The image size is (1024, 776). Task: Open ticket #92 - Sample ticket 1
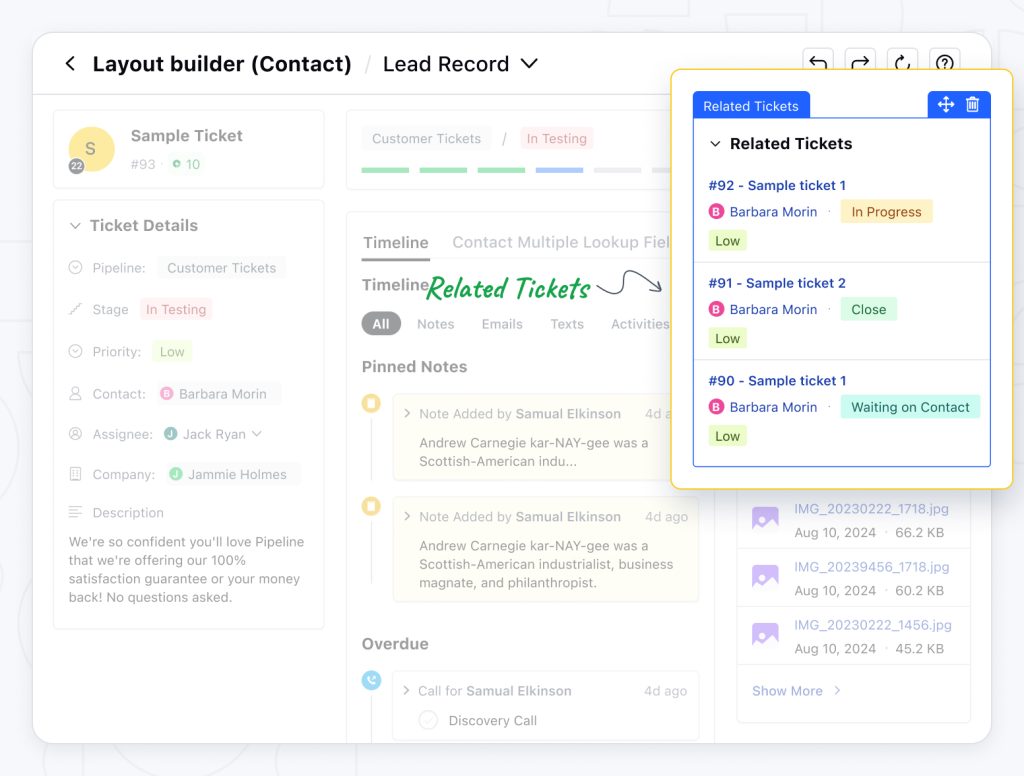coord(777,185)
